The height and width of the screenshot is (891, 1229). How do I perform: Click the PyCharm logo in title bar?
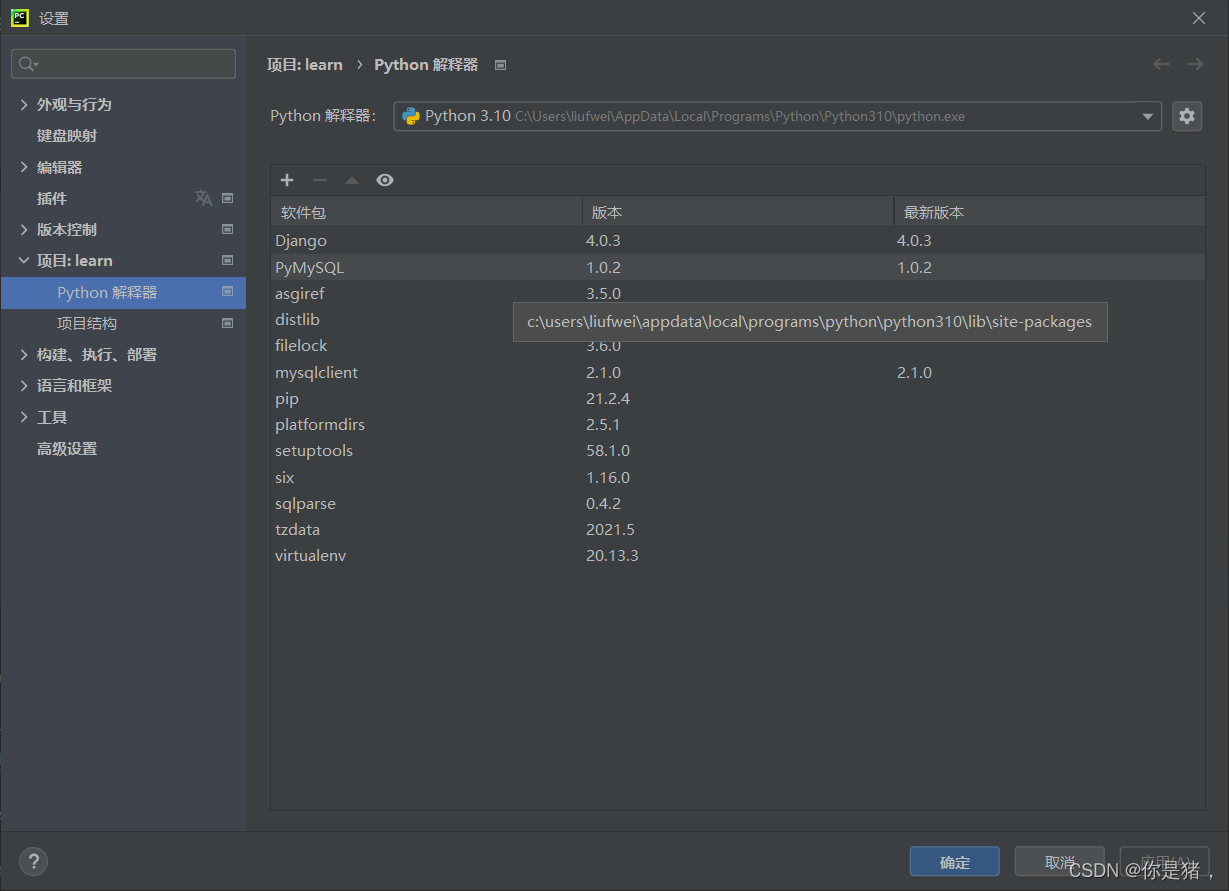[x=20, y=18]
